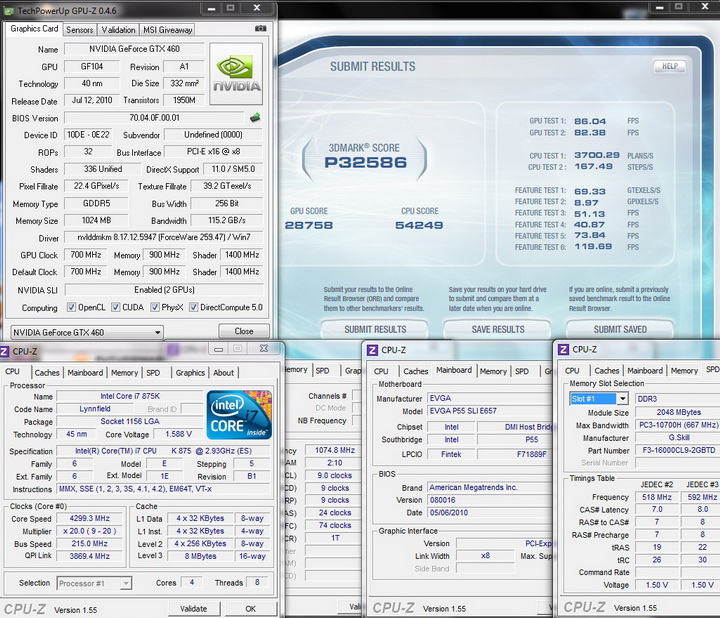Click the CPU-Z icon of Mainboard window
The height and width of the screenshot is (618, 720).
372,350
